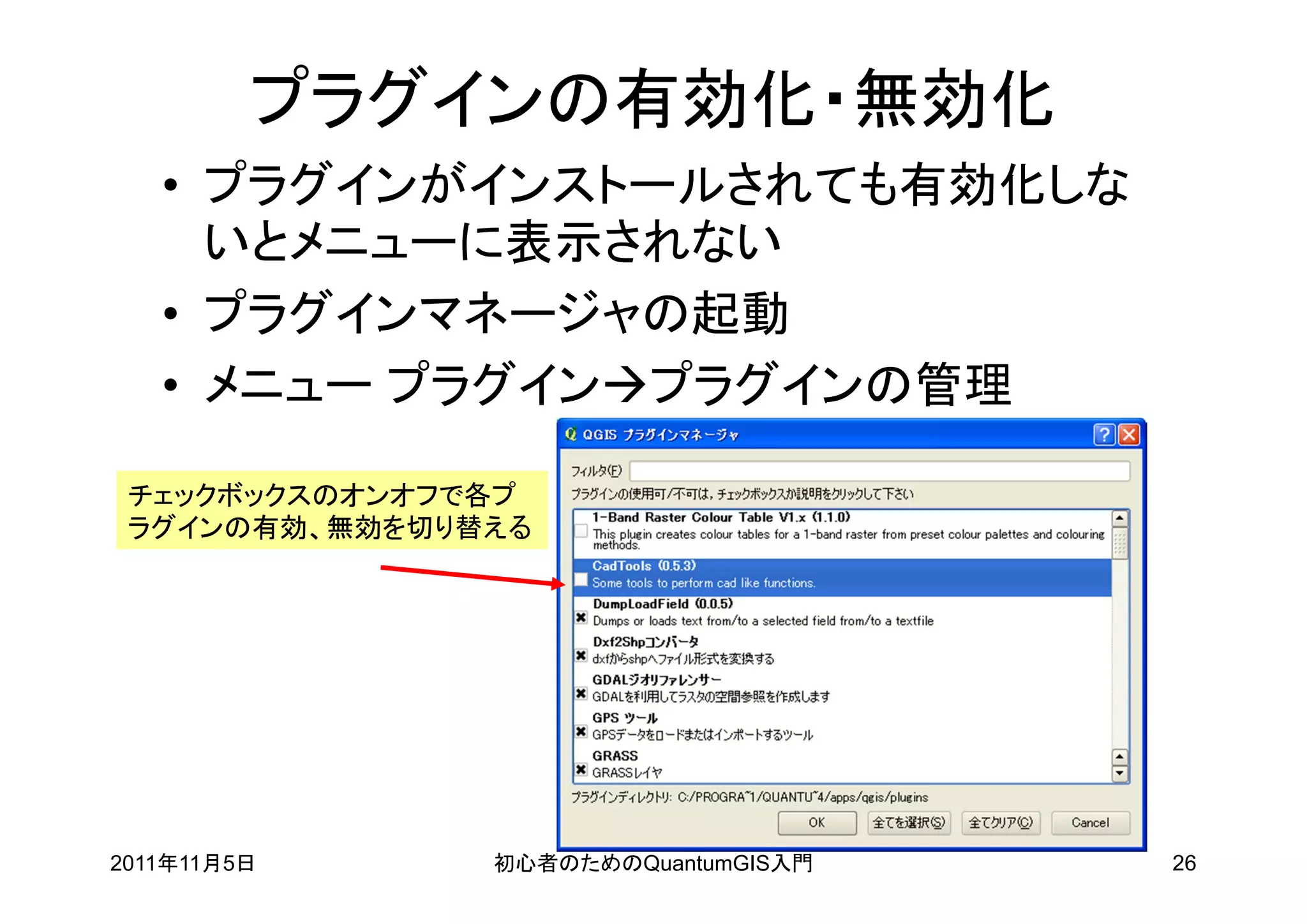This screenshot has width=1307, height=924.
Task: Click the 全てを選択(S) select all button
Action: (x=909, y=823)
